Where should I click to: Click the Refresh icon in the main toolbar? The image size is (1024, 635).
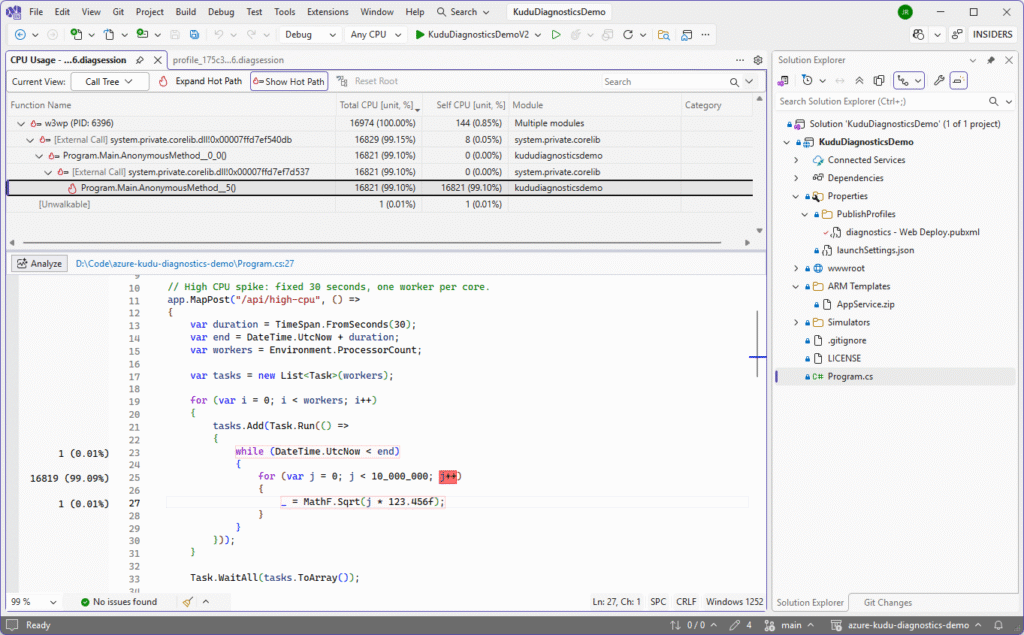628,33
